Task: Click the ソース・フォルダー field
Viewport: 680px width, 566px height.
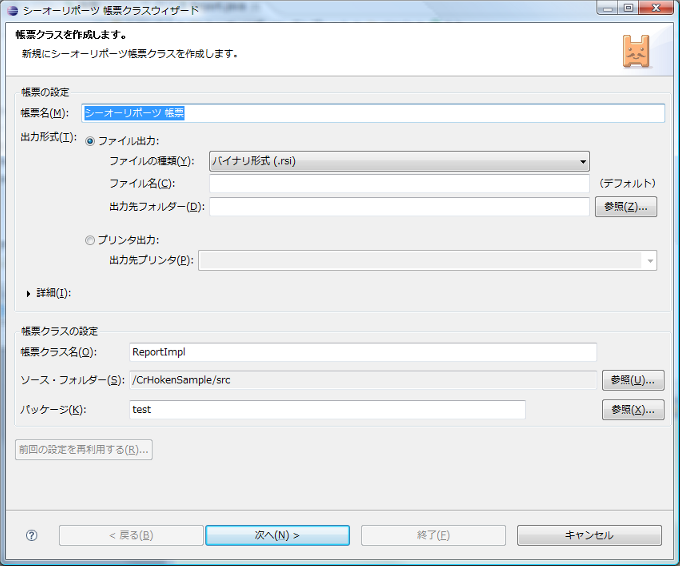Action: (363, 380)
